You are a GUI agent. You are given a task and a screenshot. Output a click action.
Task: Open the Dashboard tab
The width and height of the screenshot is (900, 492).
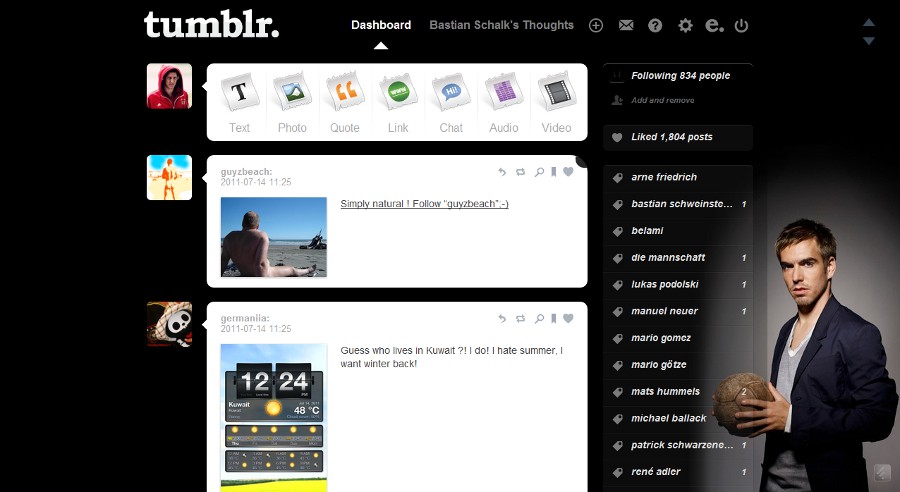(x=381, y=25)
